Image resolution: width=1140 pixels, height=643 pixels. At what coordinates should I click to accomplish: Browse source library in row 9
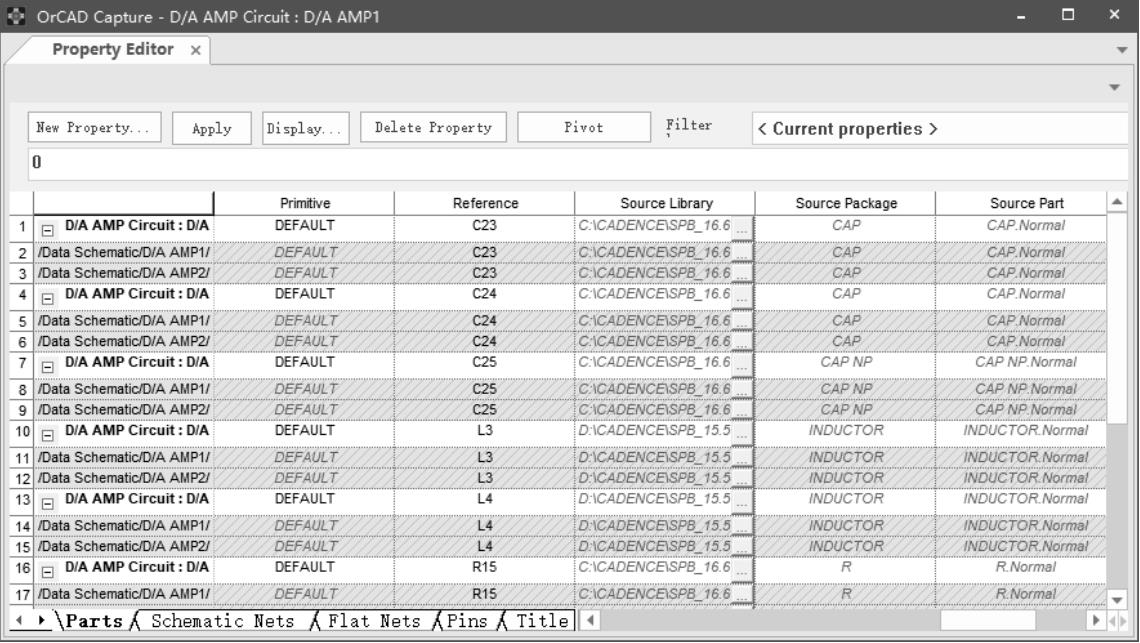point(742,410)
